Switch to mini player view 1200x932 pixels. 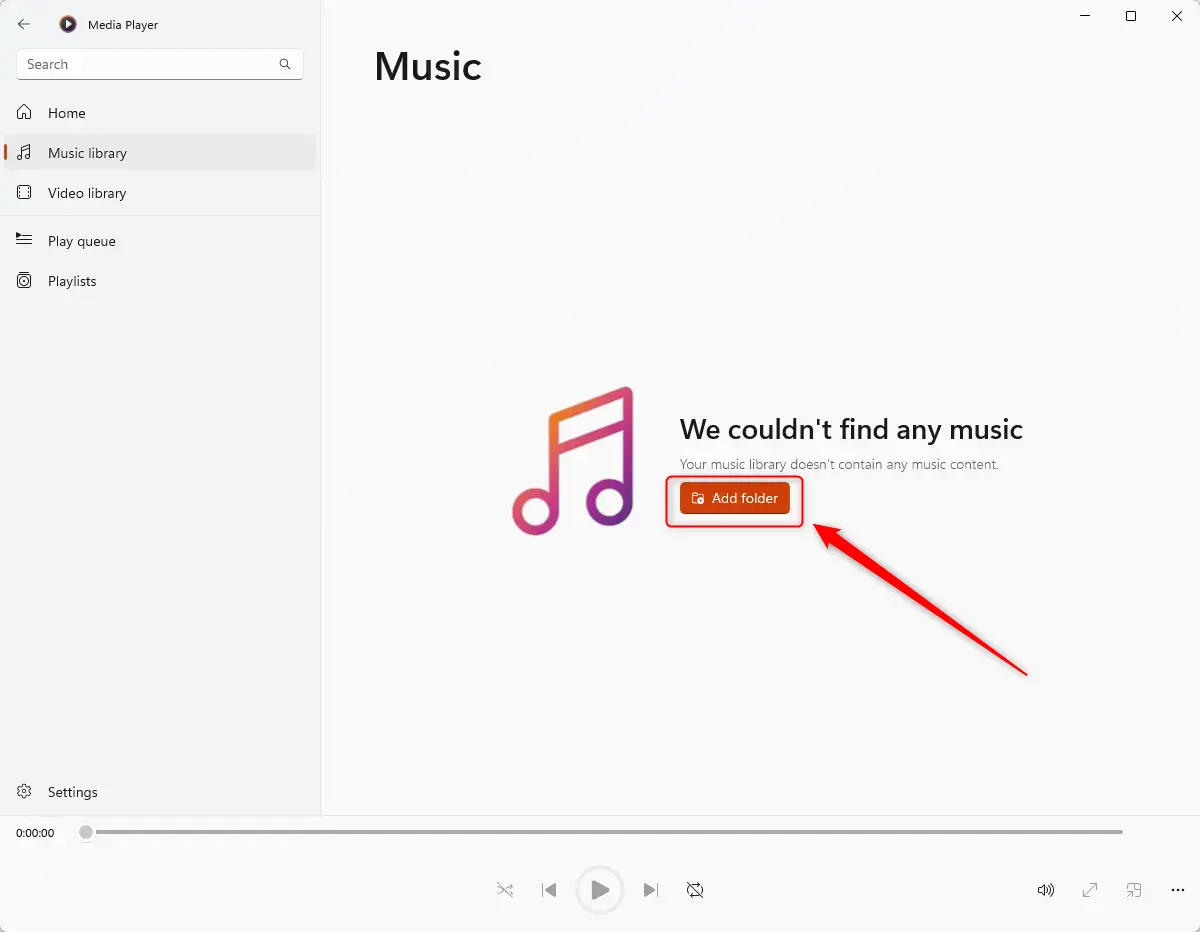coord(1134,890)
